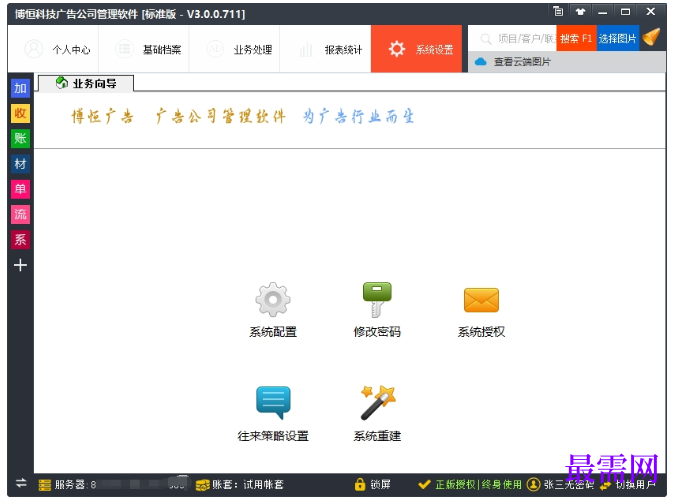Click the green 账 sidebar icon
This screenshot has height=500, width=677.
20,138
